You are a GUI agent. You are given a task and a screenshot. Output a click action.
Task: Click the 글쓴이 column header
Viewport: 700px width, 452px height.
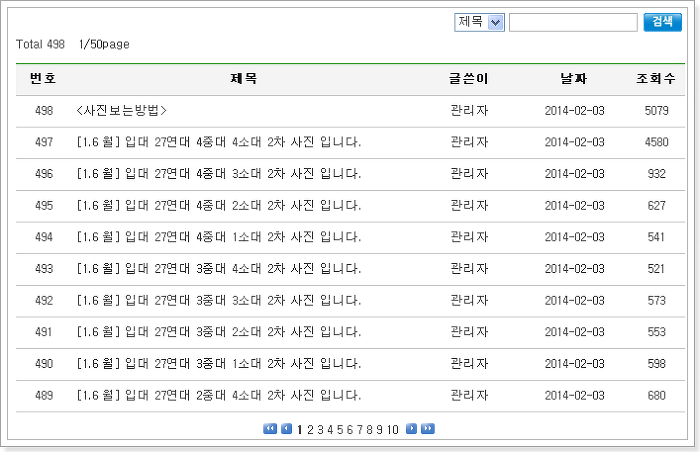469,79
